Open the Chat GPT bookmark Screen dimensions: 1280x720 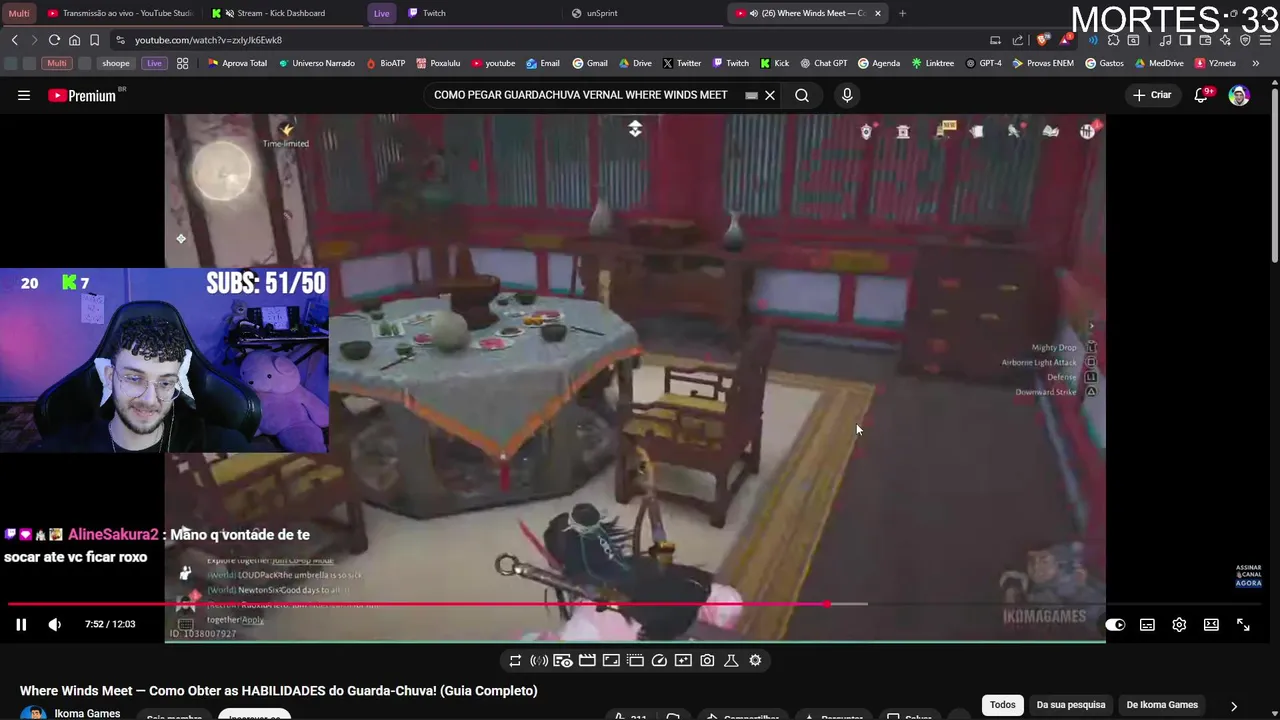823,63
